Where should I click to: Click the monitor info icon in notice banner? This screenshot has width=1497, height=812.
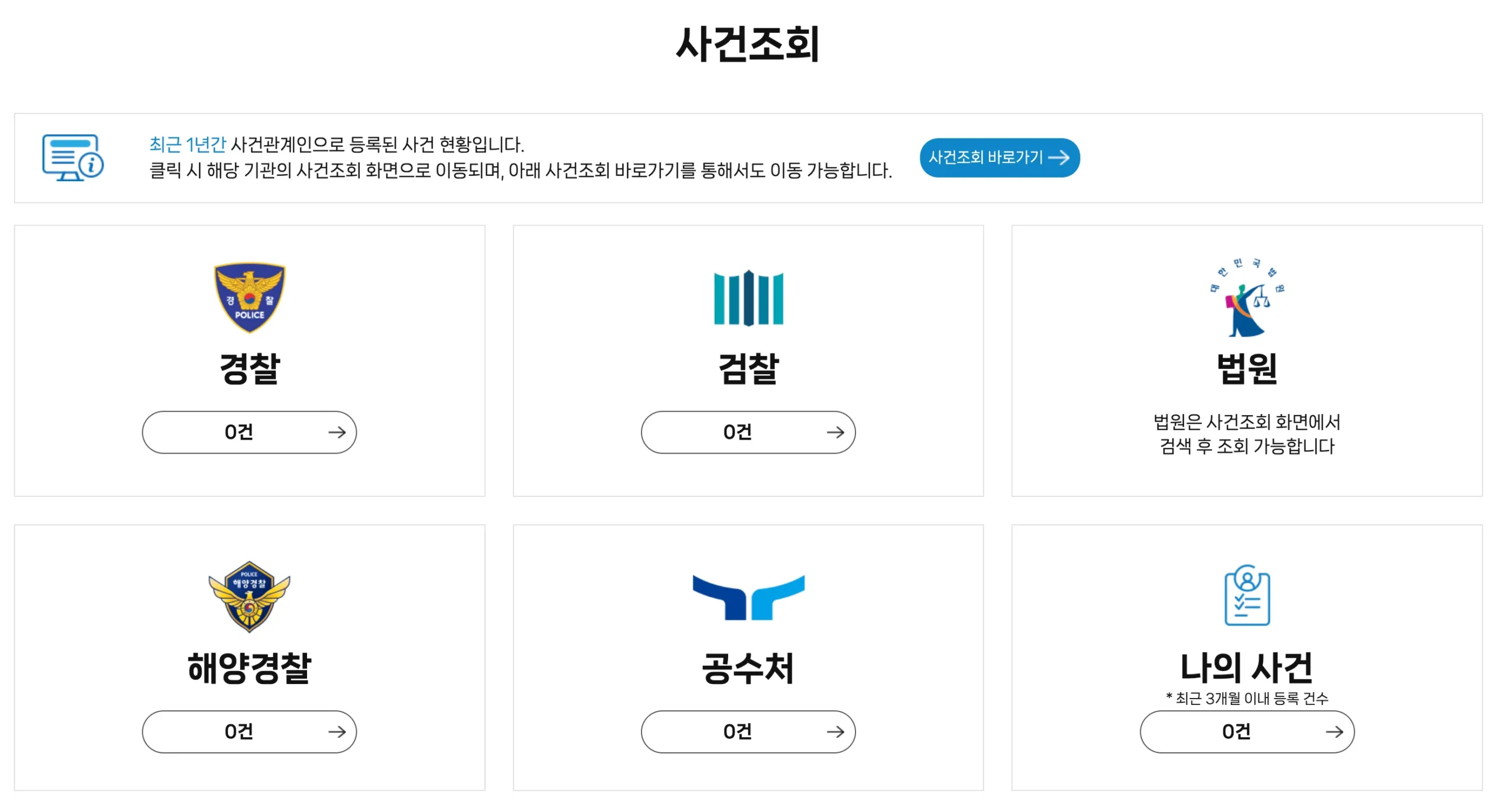pos(73,158)
